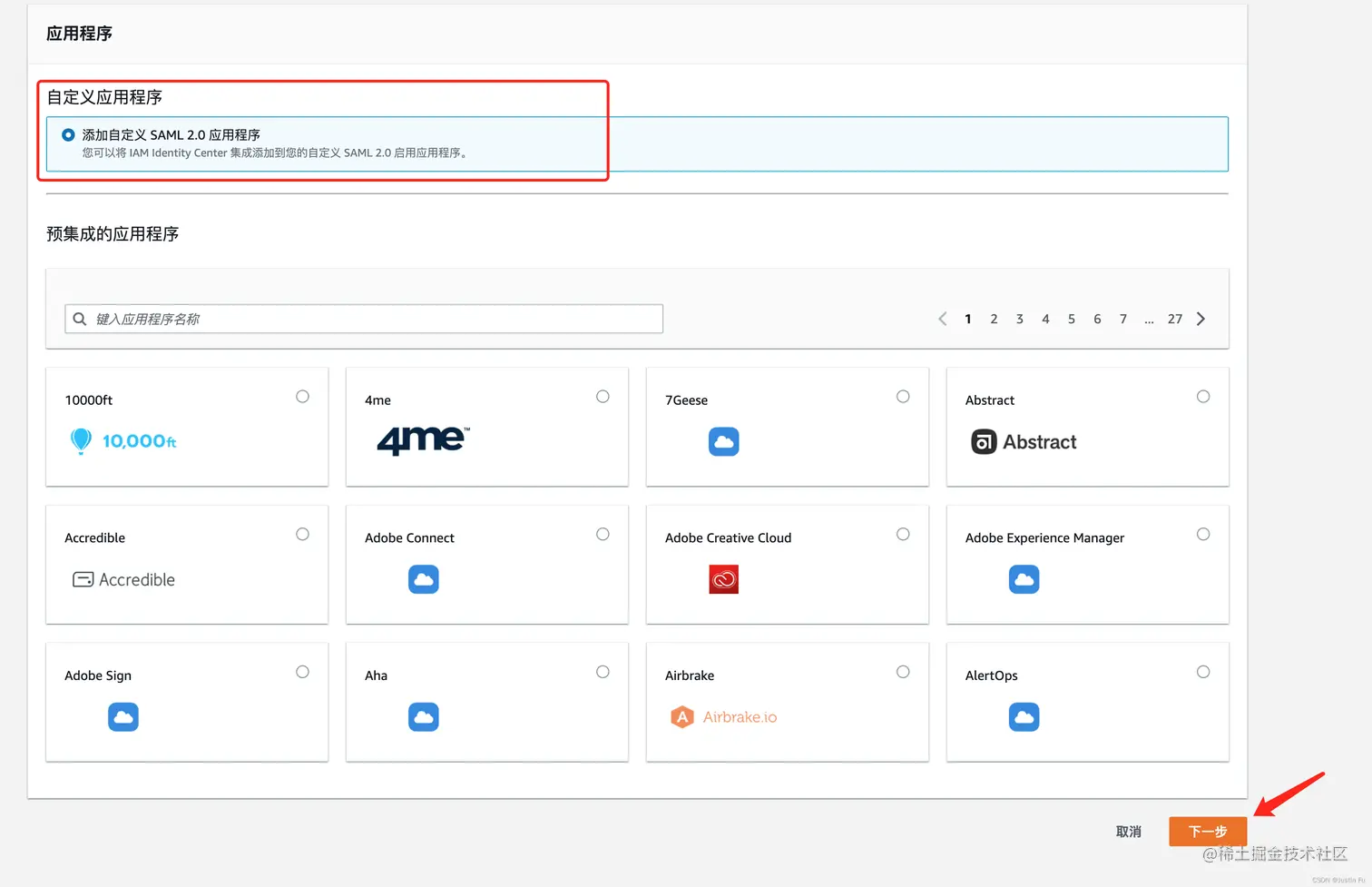Viewport: 1372px width, 887px height.
Task: Select the 10000ft radio button
Action: click(x=302, y=397)
